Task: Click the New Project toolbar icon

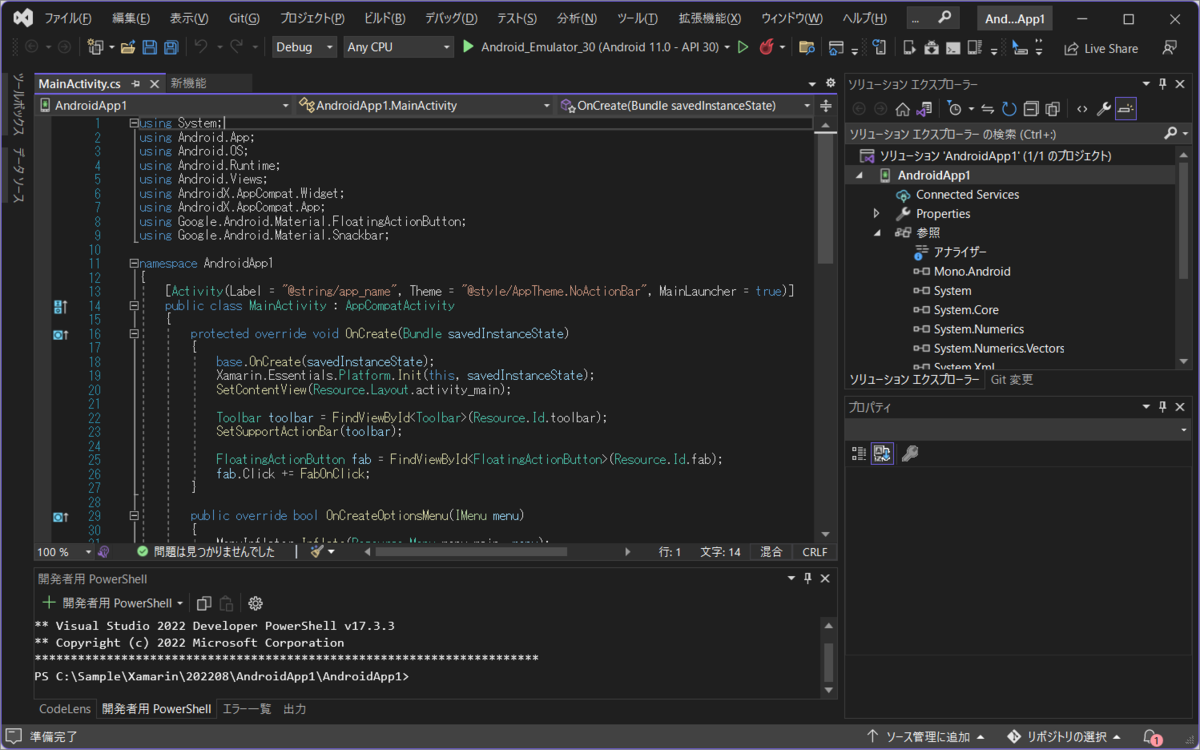Action: [95, 47]
